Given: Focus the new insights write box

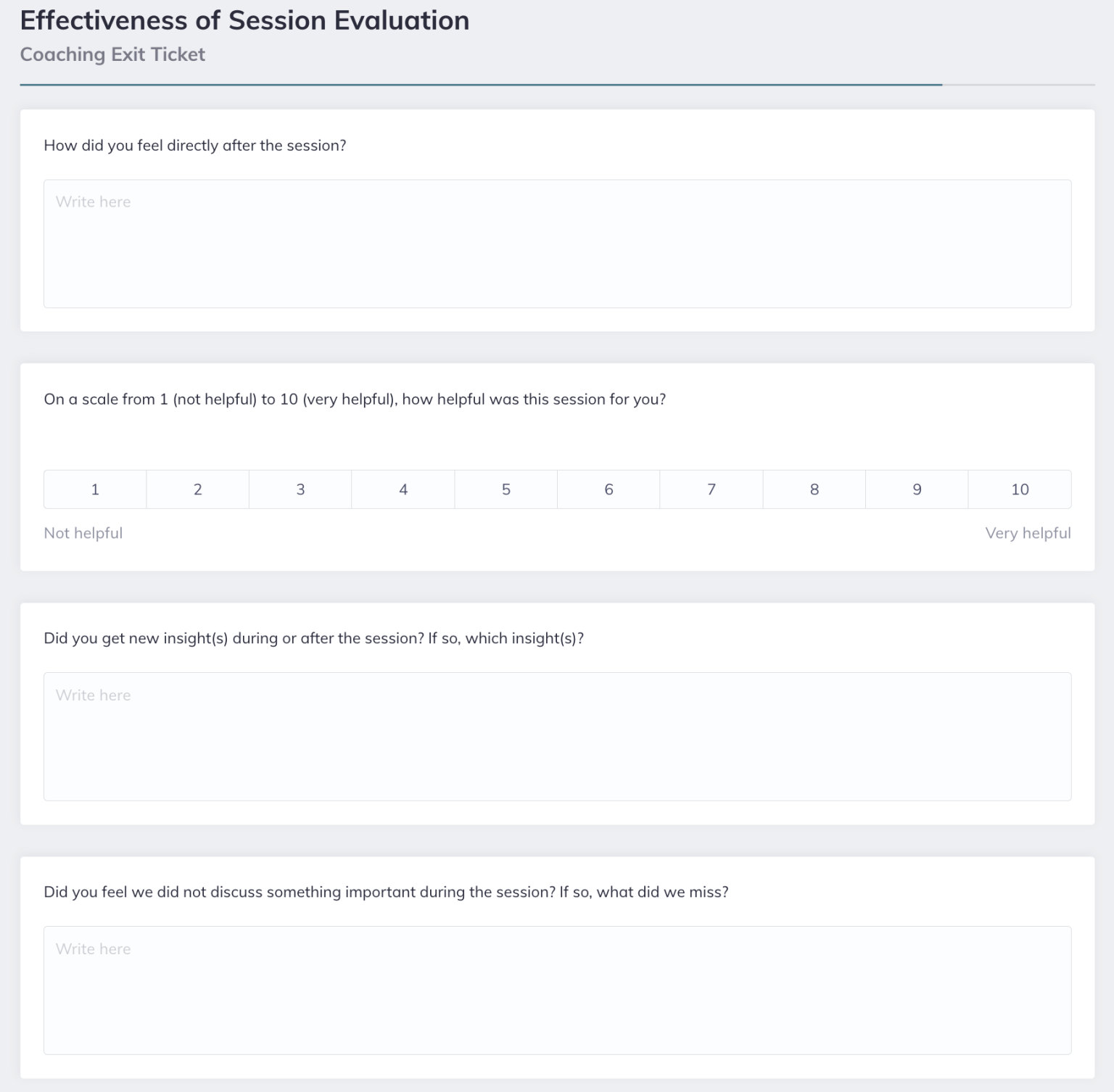Looking at the screenshot, I should 557,736.
